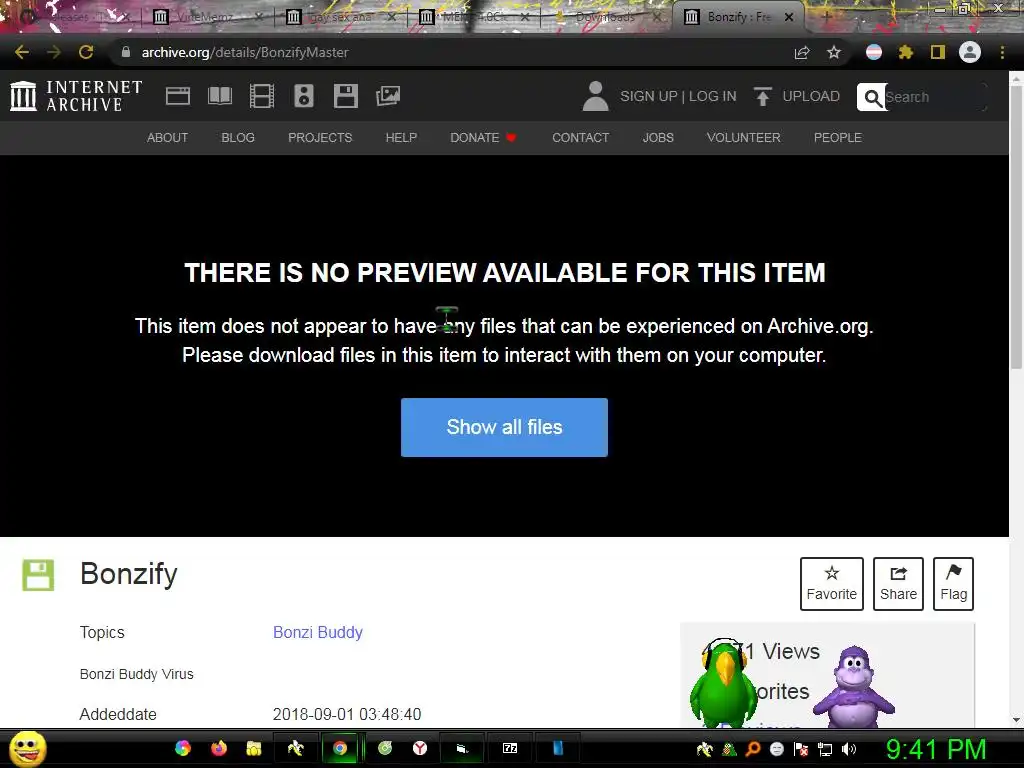1024x768 pixels.
Task: Open the red Yandex browser taskbar icon
Action: click(x=420, y=748)
